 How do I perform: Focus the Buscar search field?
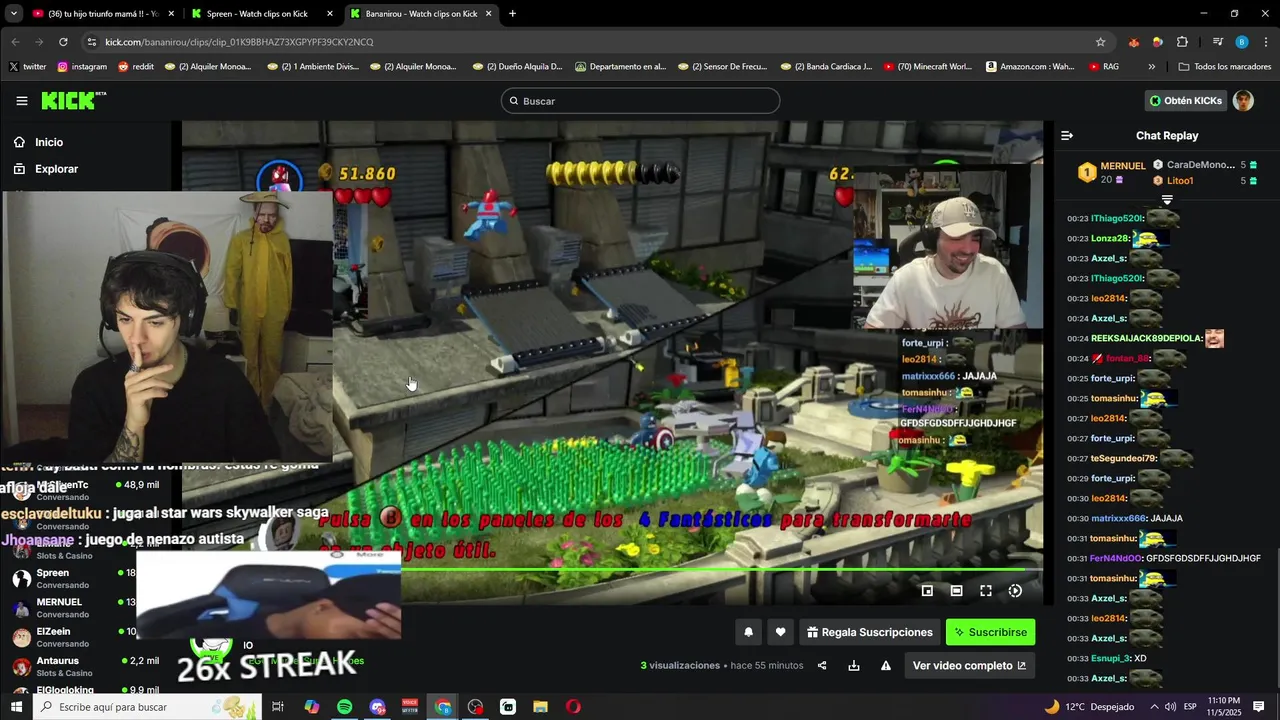640,101
